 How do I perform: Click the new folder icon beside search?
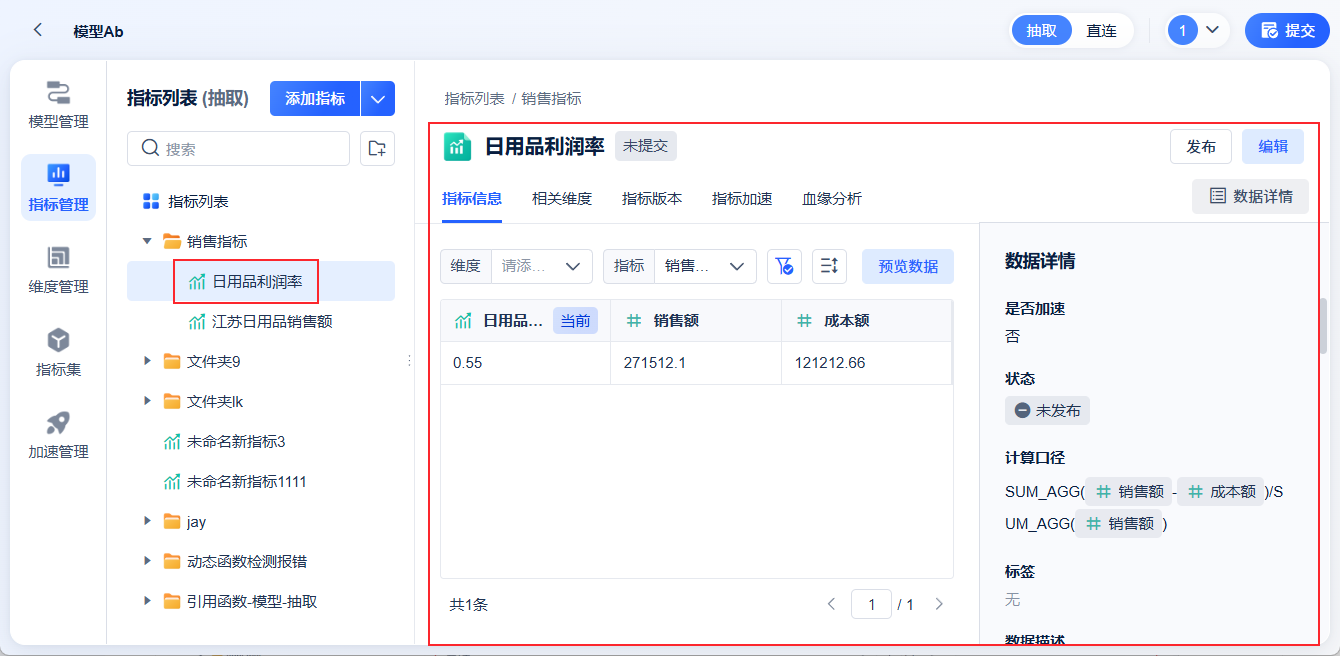pos(377,148)
